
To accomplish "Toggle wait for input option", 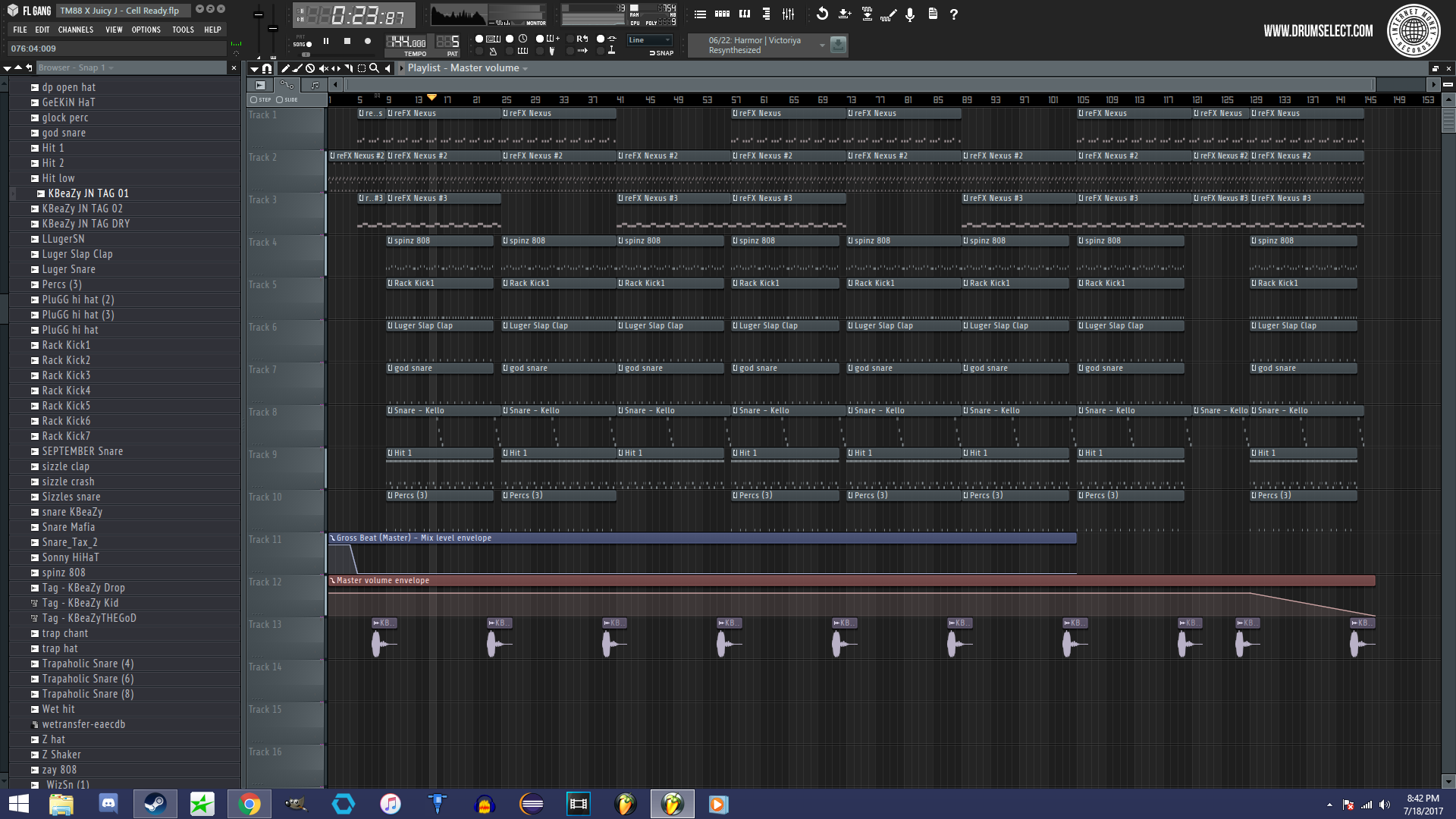I will coord(518,51).
